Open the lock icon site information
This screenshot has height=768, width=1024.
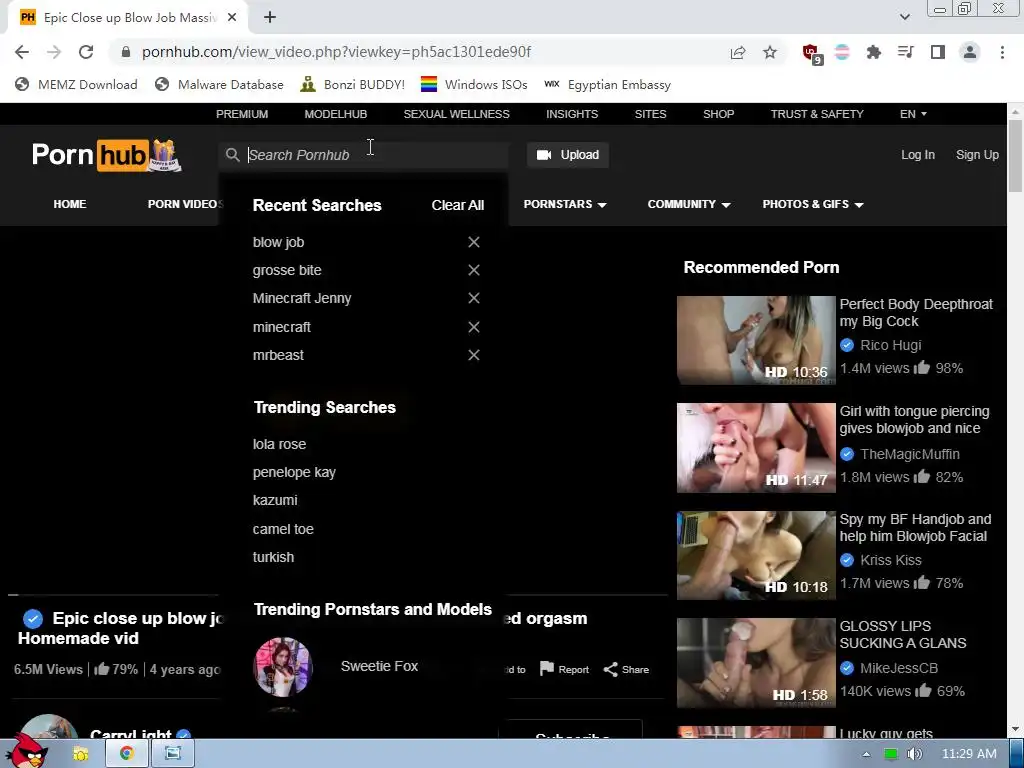pos(126,52)
